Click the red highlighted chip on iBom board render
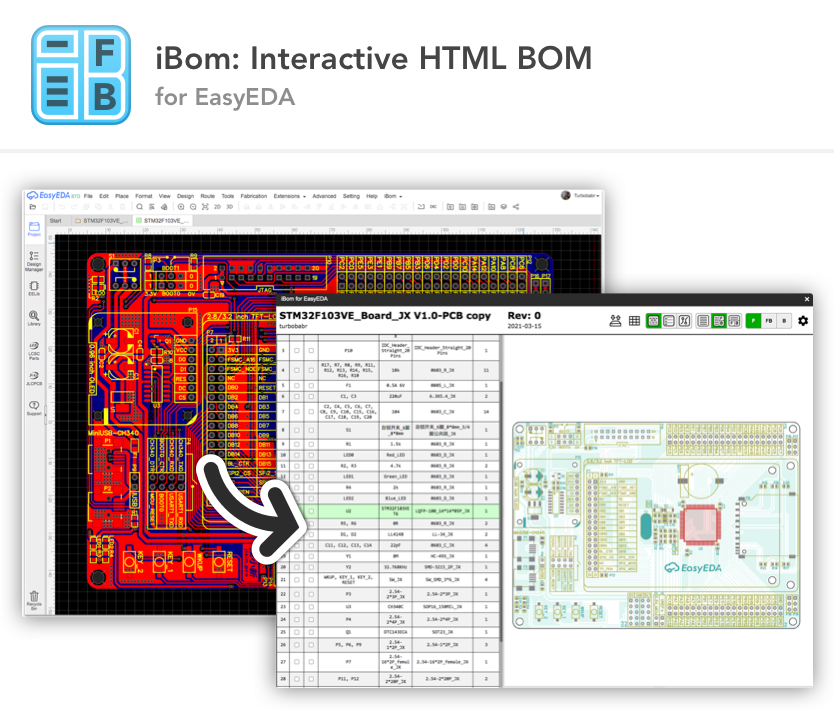Screen dimensions: 835x726 pos(699,524)
